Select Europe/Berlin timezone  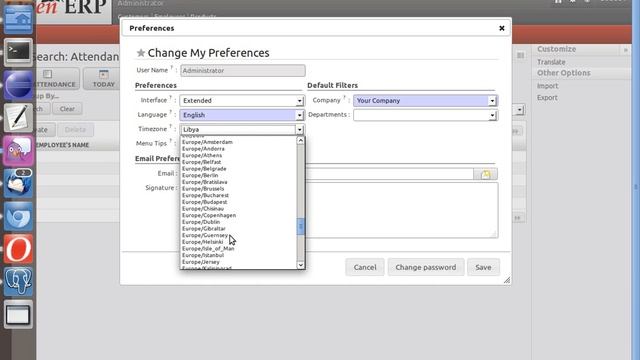tap(200, 176)
